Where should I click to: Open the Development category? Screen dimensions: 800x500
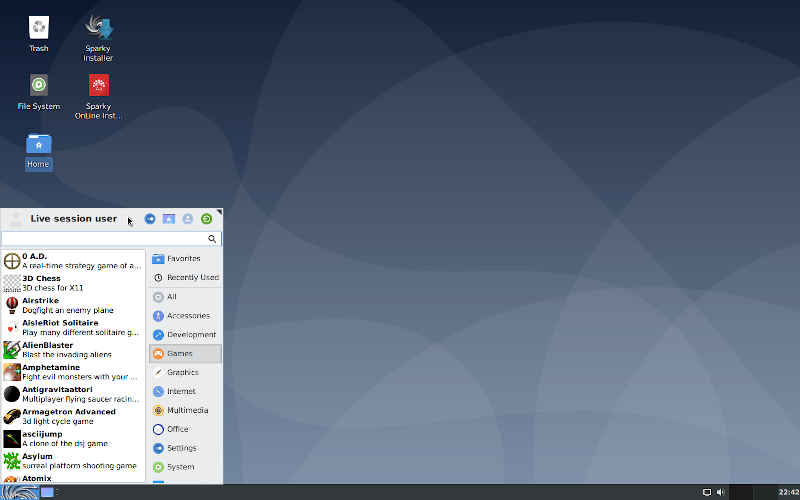click(x=186, y=335)
